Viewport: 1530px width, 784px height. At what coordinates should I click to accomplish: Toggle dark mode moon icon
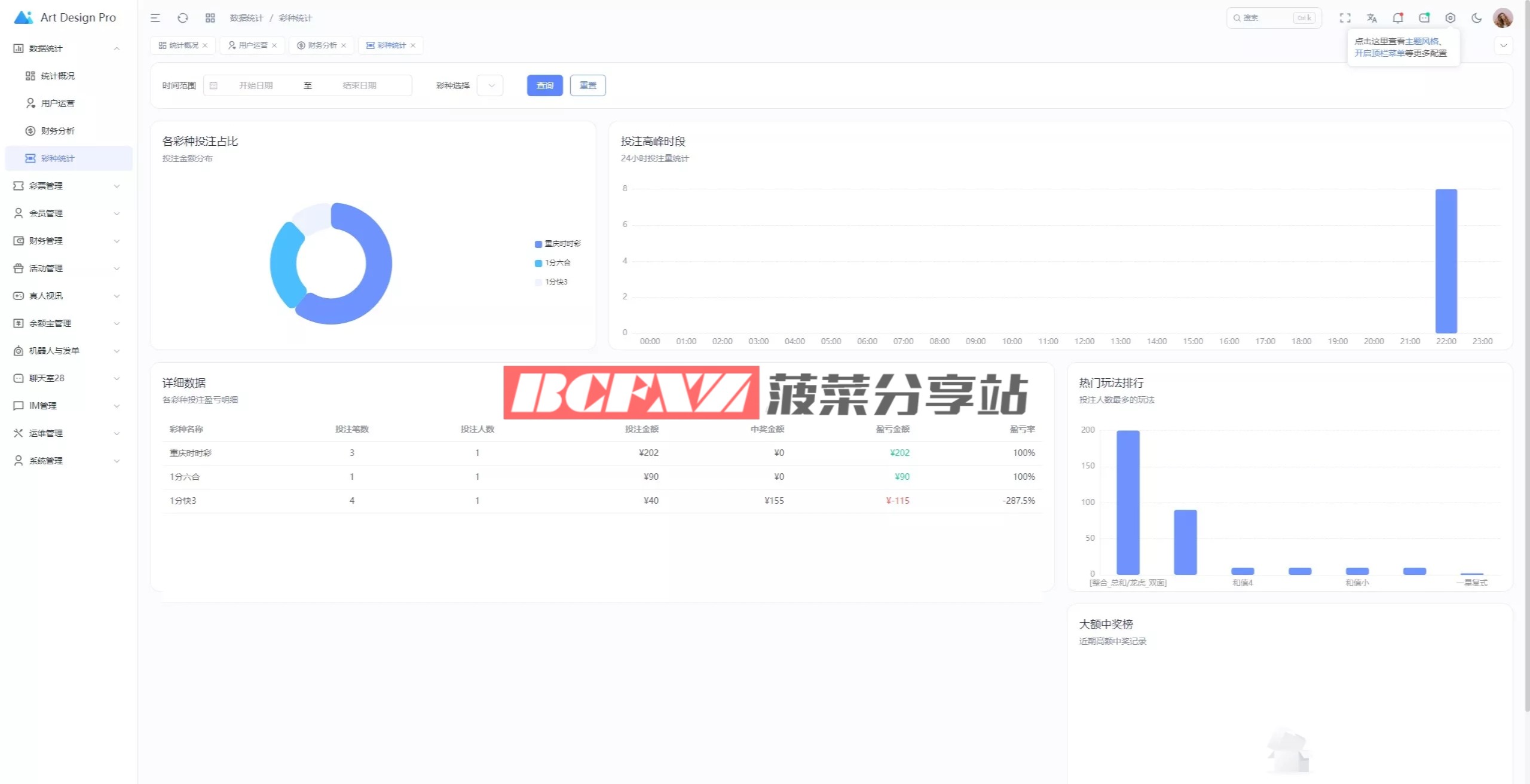(x=1476, y=18)
